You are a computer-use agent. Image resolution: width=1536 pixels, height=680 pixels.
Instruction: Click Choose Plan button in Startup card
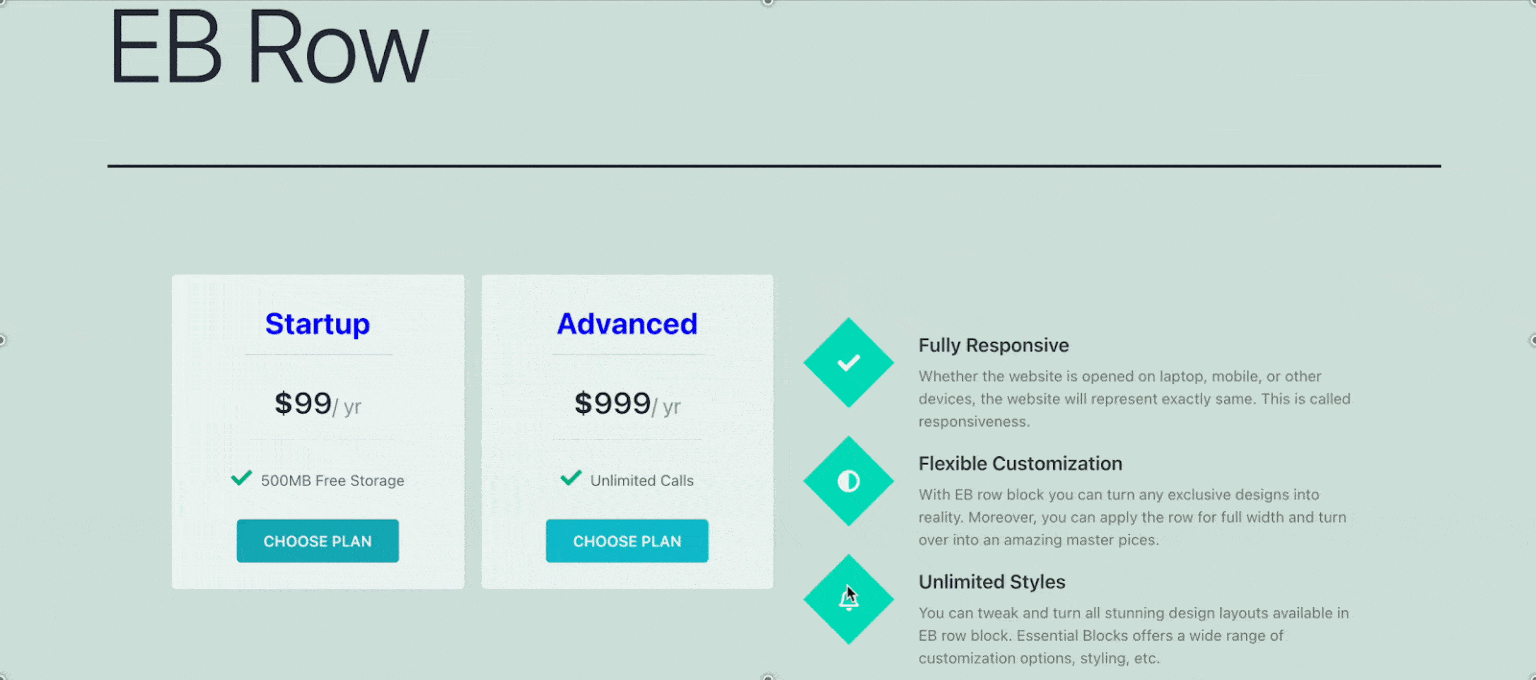tap(318, 541)
